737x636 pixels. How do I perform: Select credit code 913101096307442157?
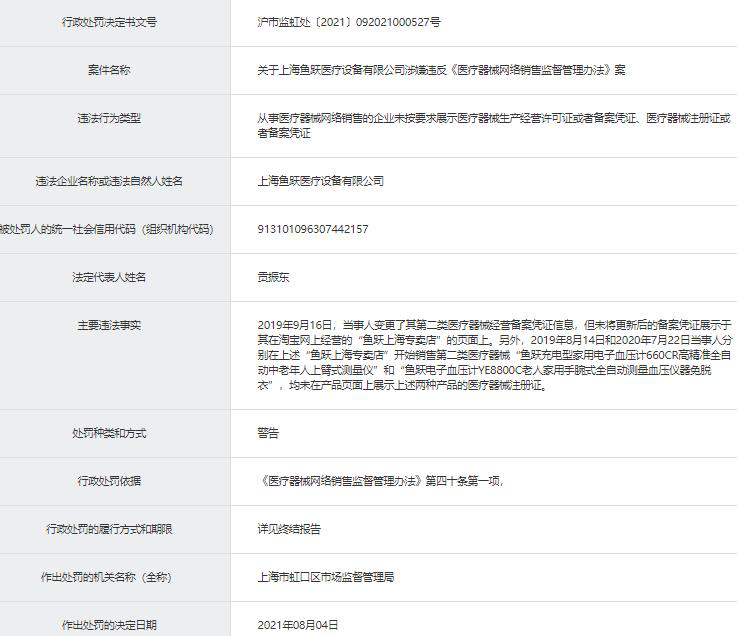point(313,229)
